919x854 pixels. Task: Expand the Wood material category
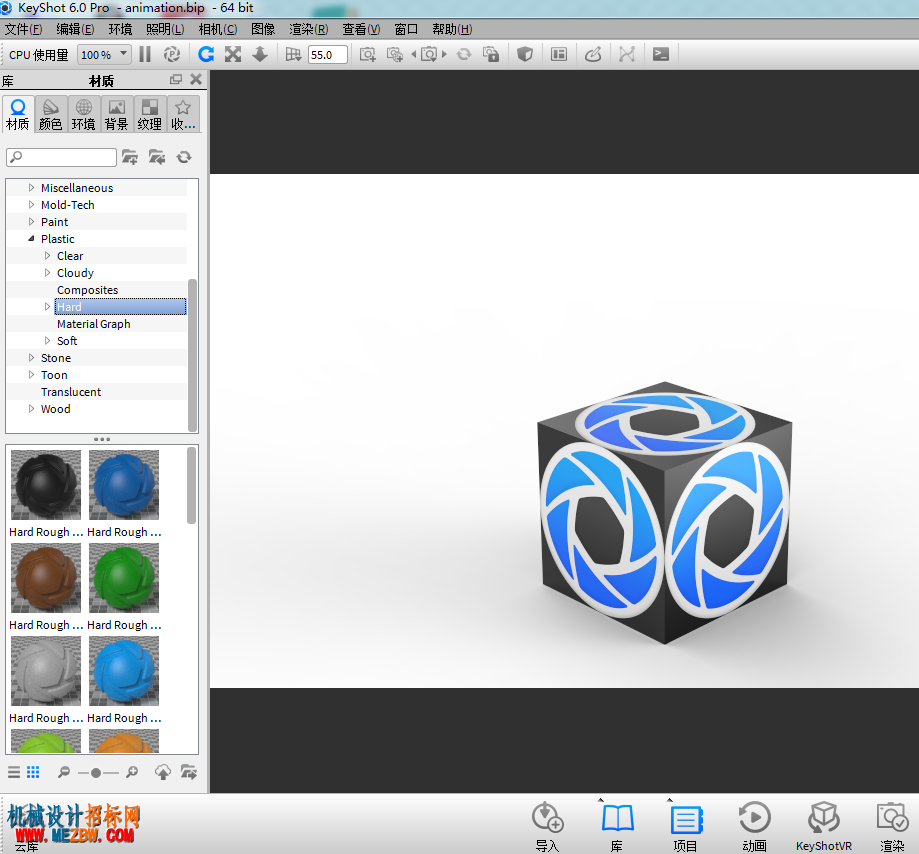[31, 409]
